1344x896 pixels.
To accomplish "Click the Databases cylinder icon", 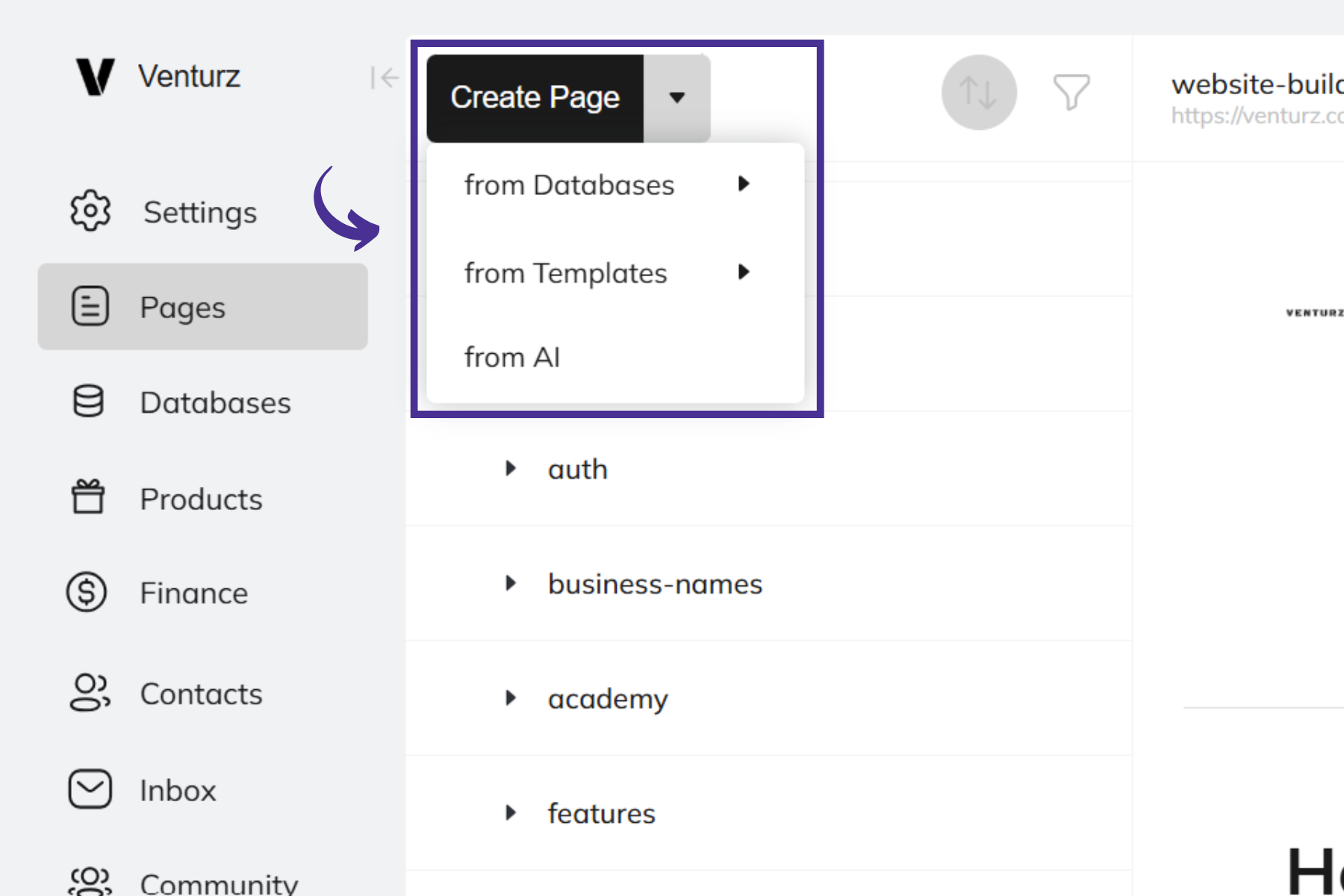I will [89, 402].
